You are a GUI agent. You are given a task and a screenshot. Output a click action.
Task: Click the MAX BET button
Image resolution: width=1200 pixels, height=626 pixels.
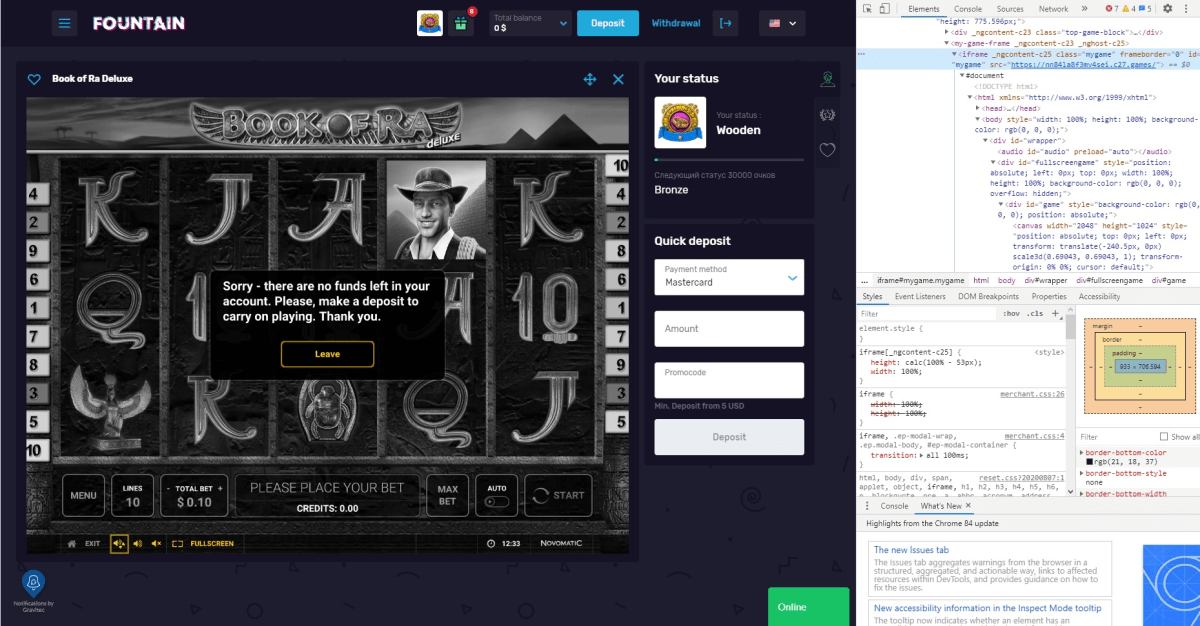click(x=448, y=495)
